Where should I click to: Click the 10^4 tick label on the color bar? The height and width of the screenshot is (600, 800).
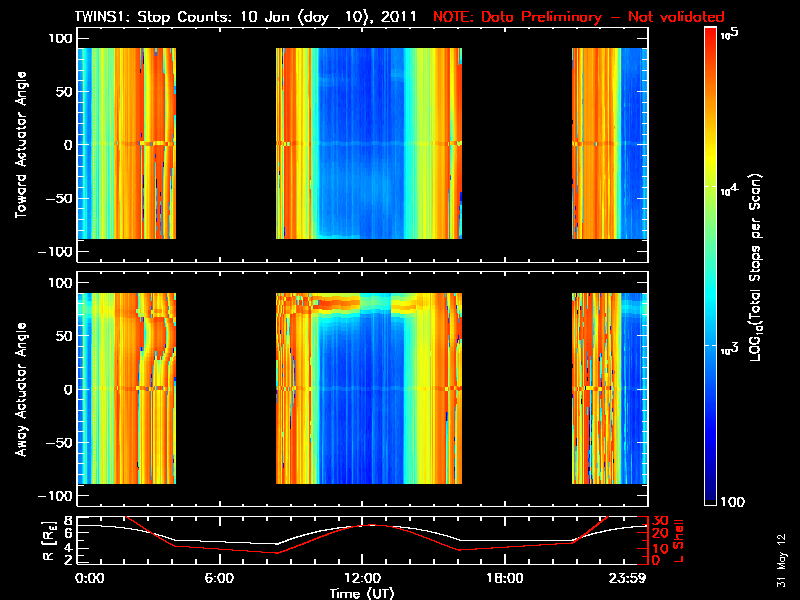pos(729,188)
